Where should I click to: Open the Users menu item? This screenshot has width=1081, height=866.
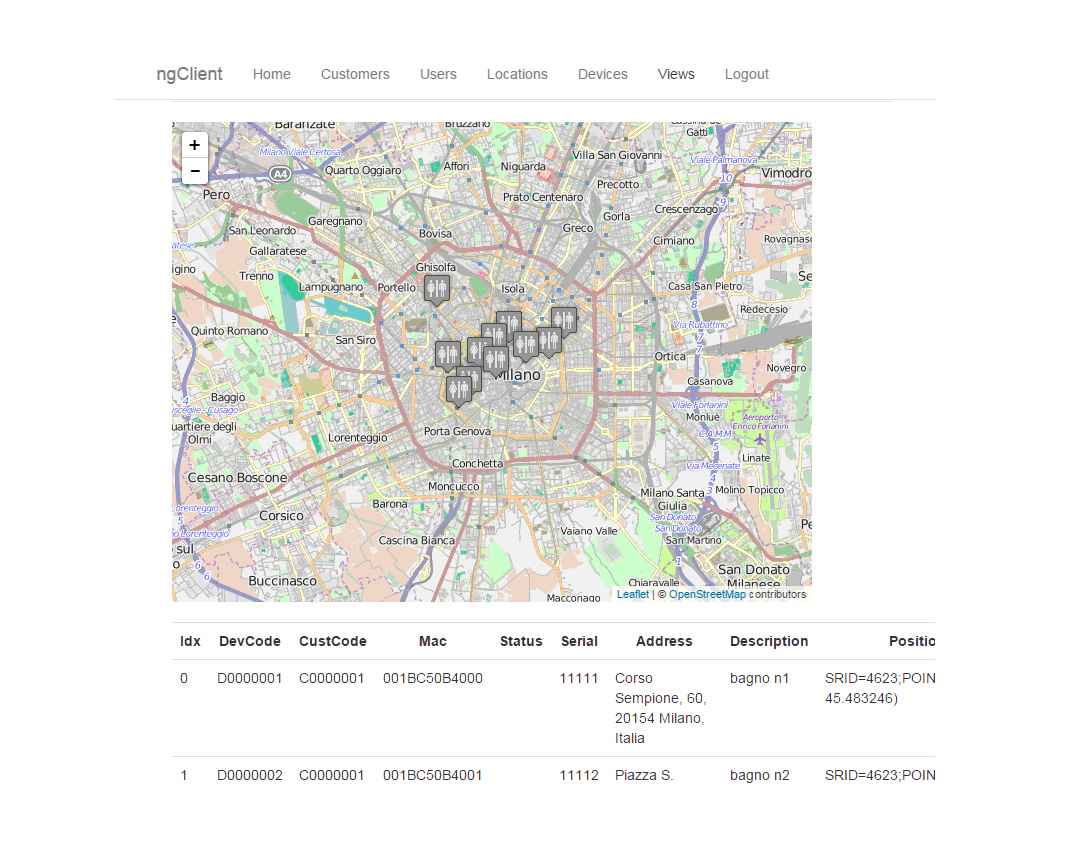[x=438, y=74]
